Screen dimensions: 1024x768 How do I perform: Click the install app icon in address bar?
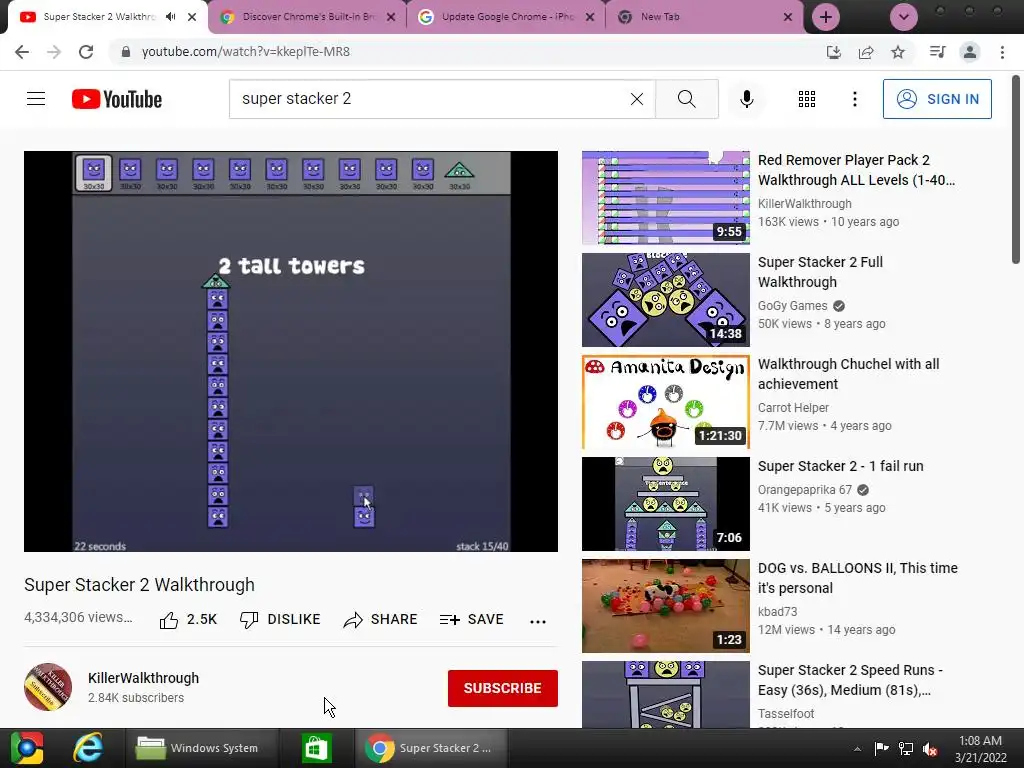tap(834, 52)
